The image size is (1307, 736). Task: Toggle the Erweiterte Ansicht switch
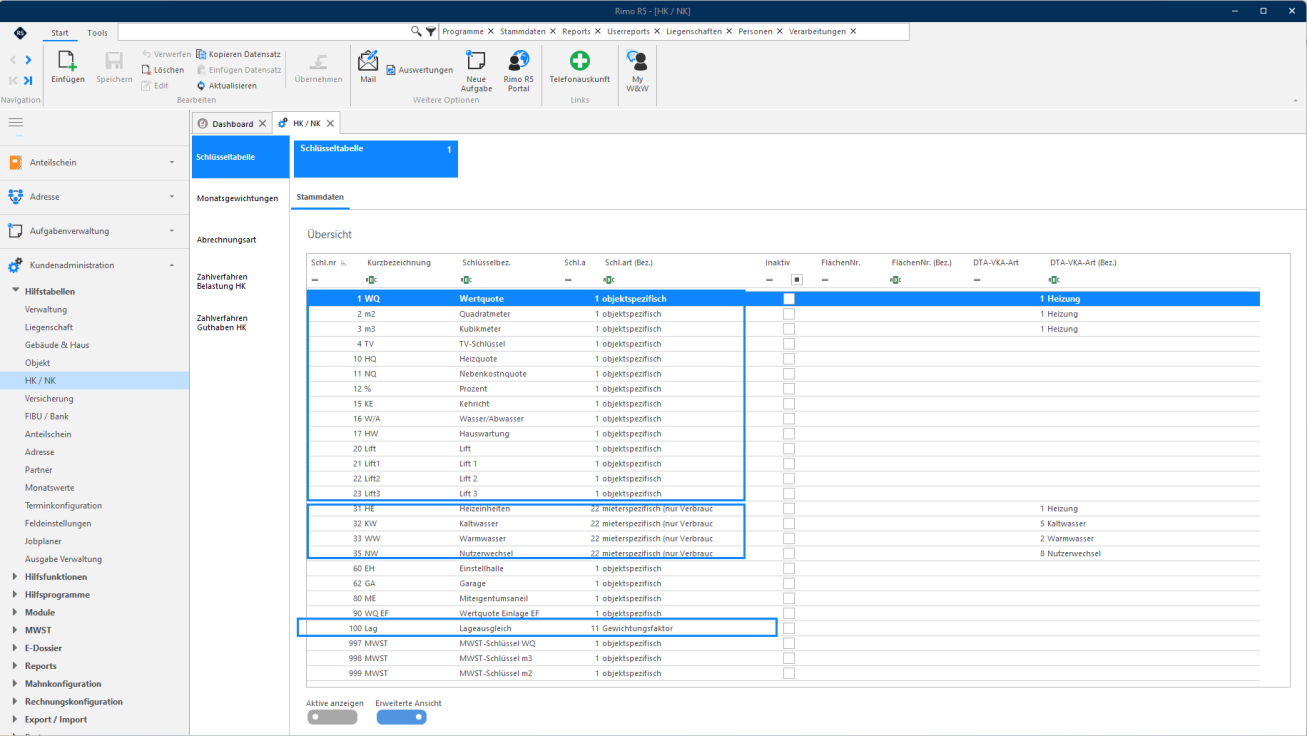401,716
